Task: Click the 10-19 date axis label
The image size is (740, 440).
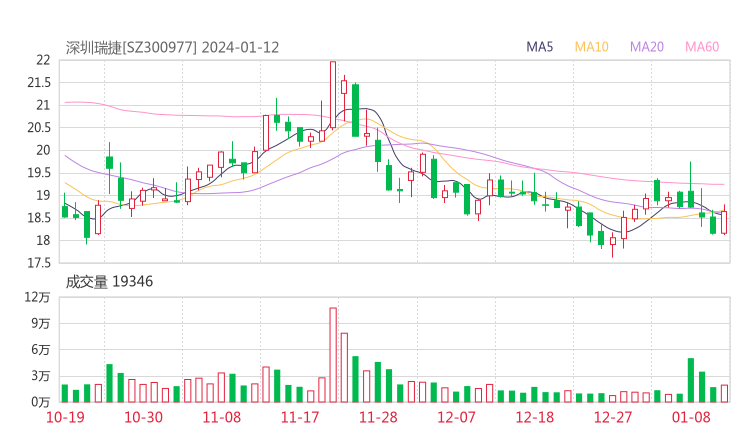Action: point(65,417)
